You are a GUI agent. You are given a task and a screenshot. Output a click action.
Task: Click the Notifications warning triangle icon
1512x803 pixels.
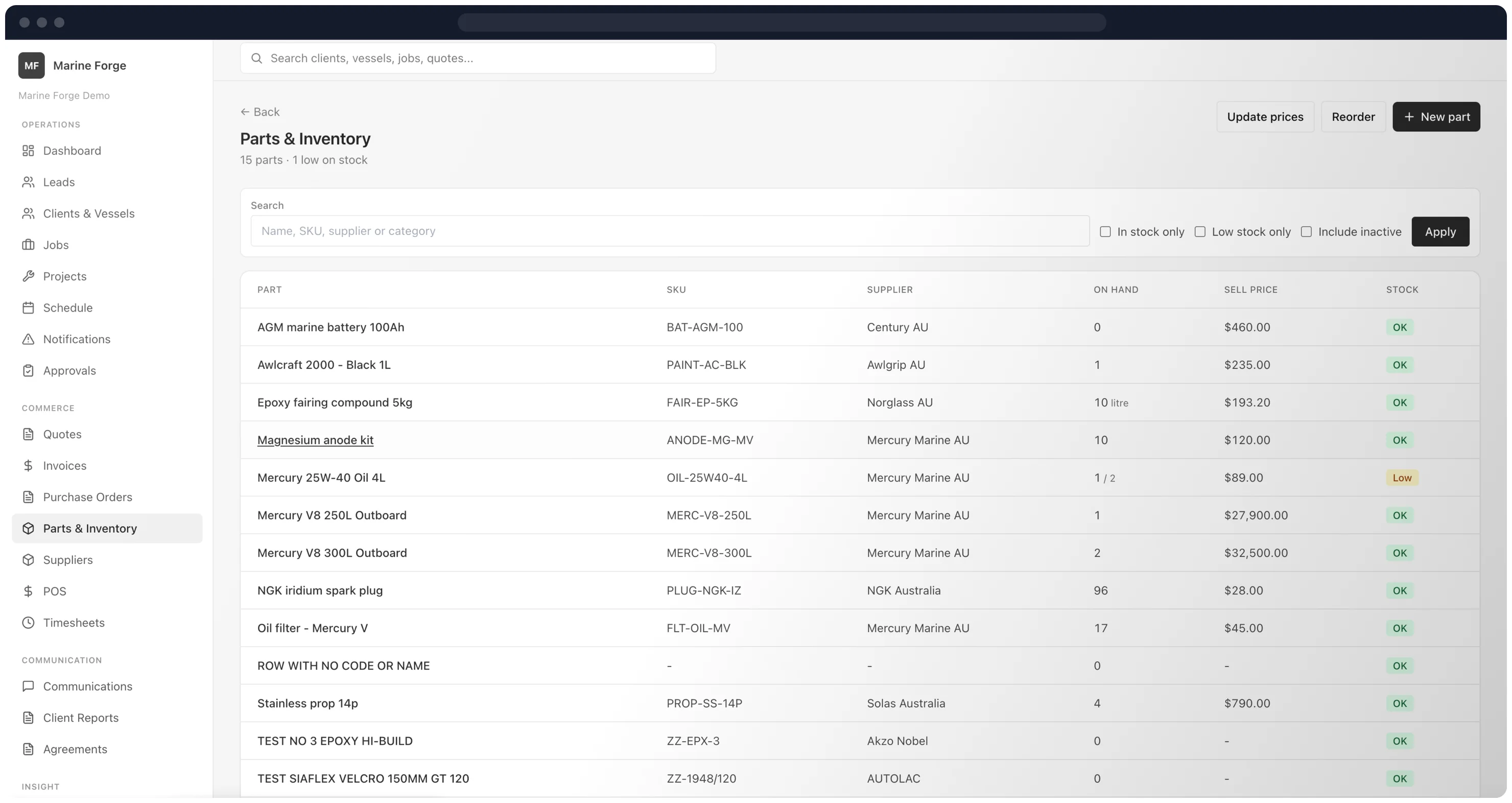28,339
